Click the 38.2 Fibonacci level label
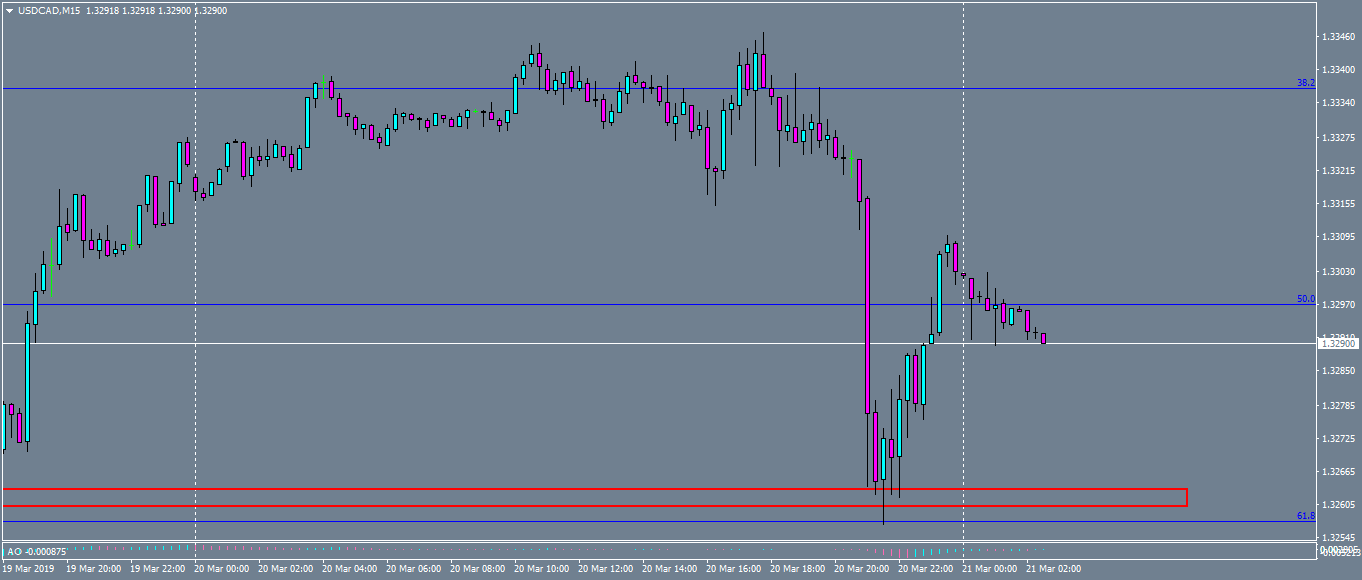This screenshot has height=580, width=1362. point(1304,84)
